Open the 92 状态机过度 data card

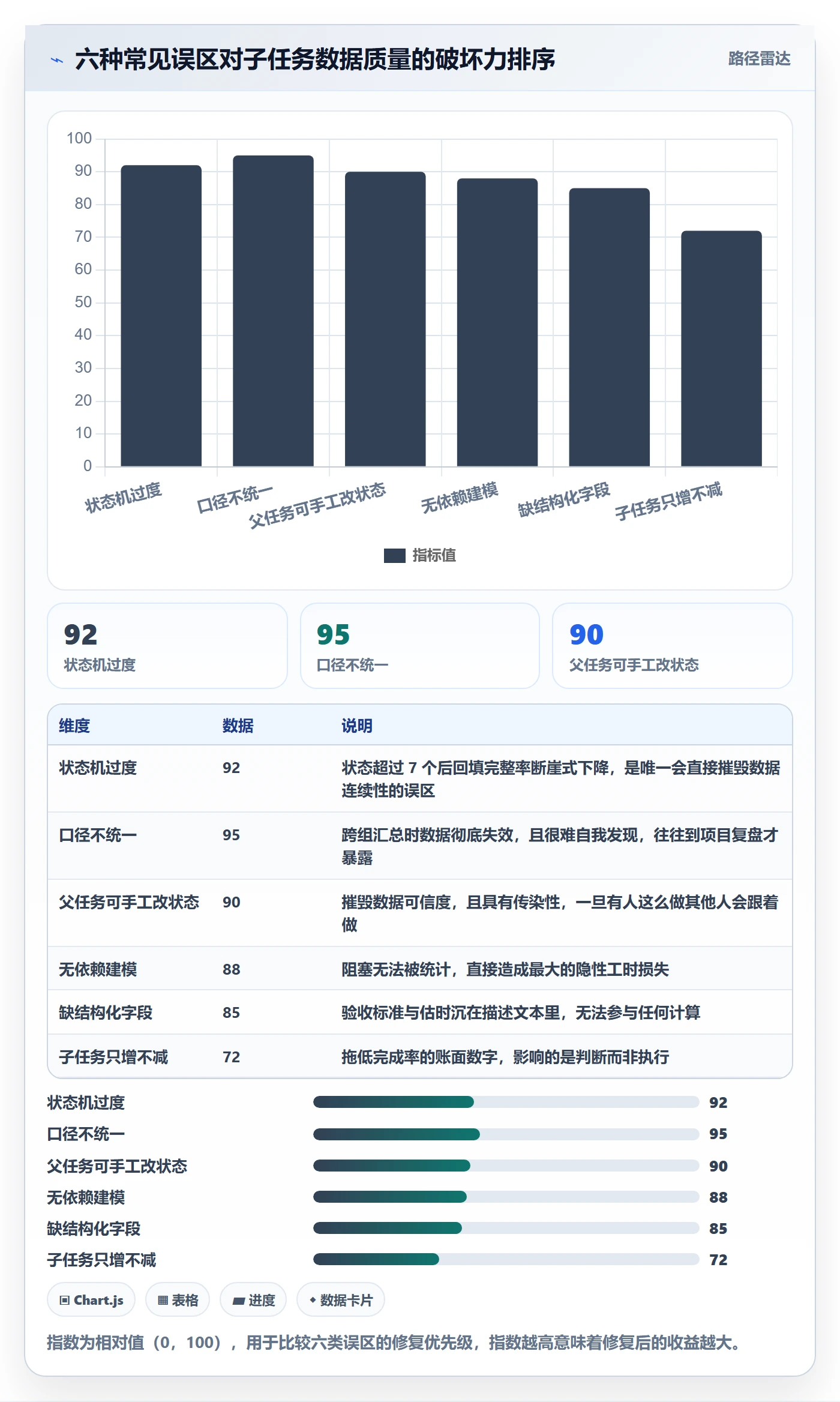167,646
